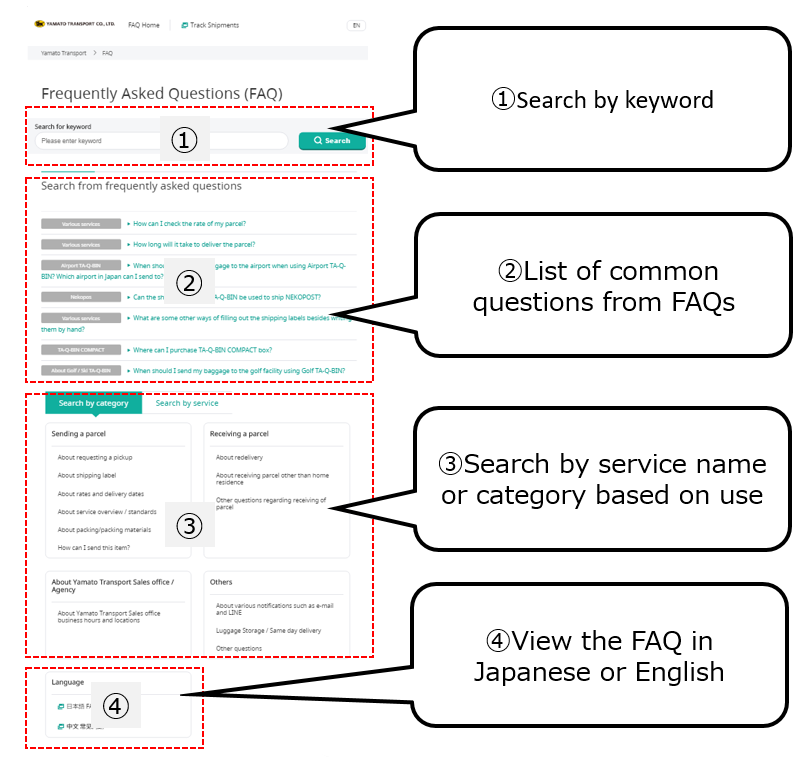Go to Yamato Transport breadcrumb link

tap(63, 51)
